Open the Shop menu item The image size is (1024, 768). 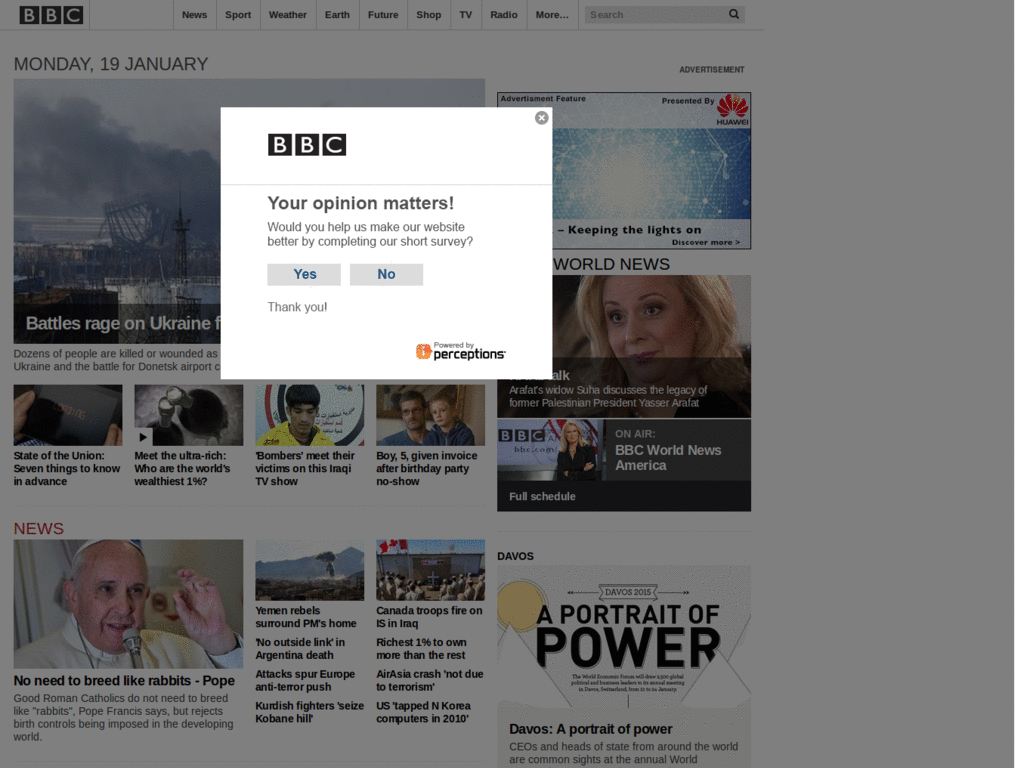tap(428, 14)
